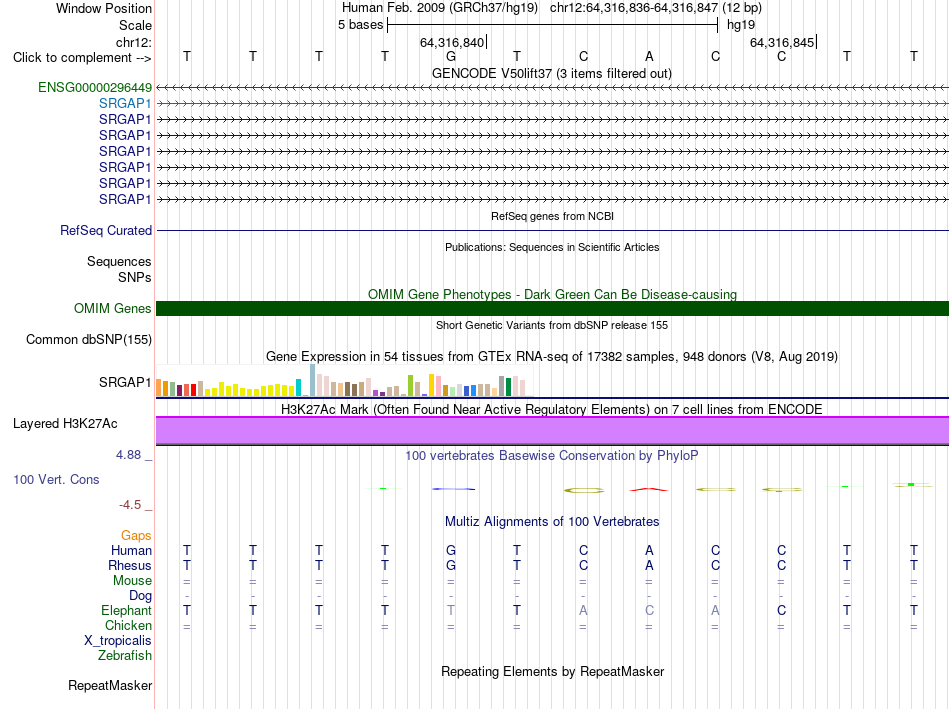Click the -4.5 conservation scale minimum
The image size is (950, 709).
click(130, 505)
